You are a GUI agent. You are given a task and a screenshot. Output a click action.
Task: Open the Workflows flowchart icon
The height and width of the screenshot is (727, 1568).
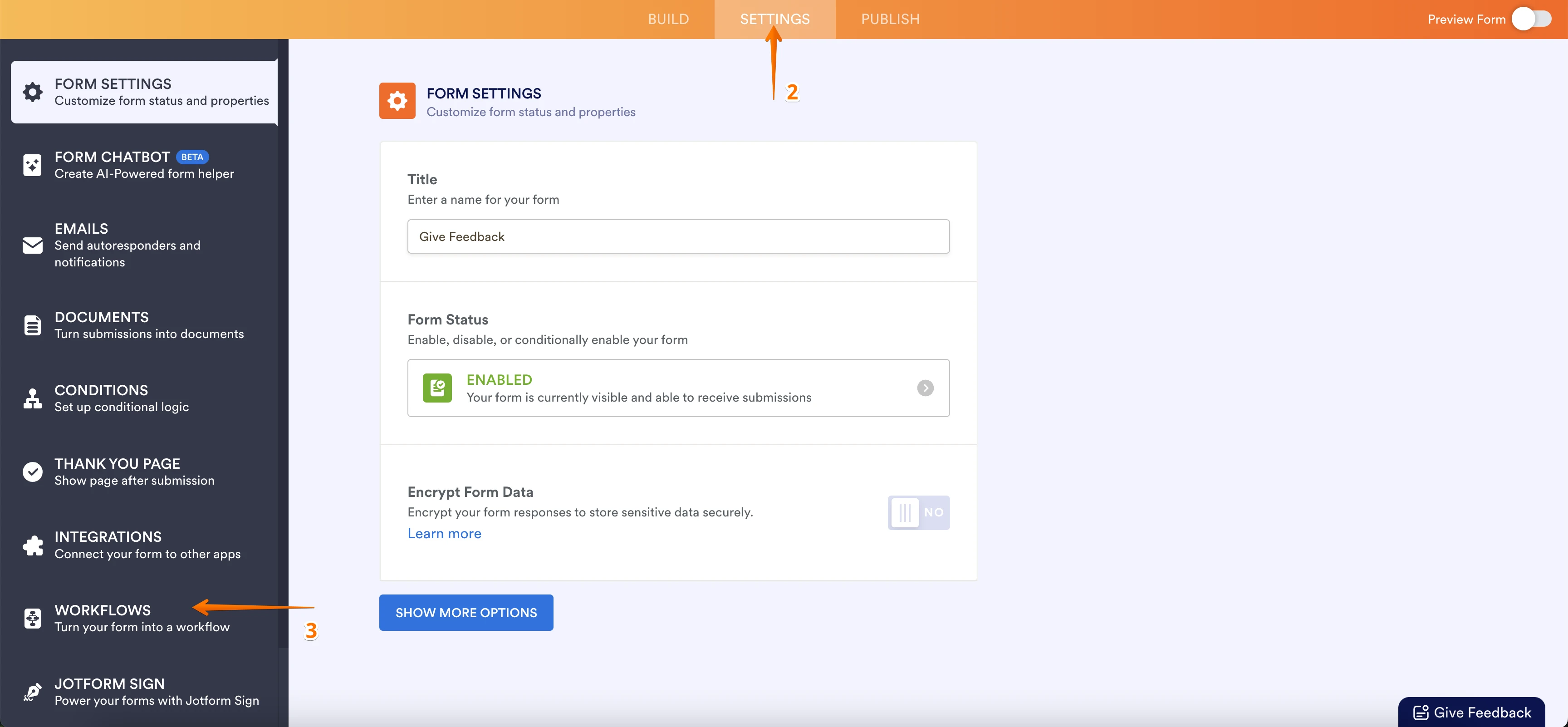pyautogui.click(x=32, y=618)
